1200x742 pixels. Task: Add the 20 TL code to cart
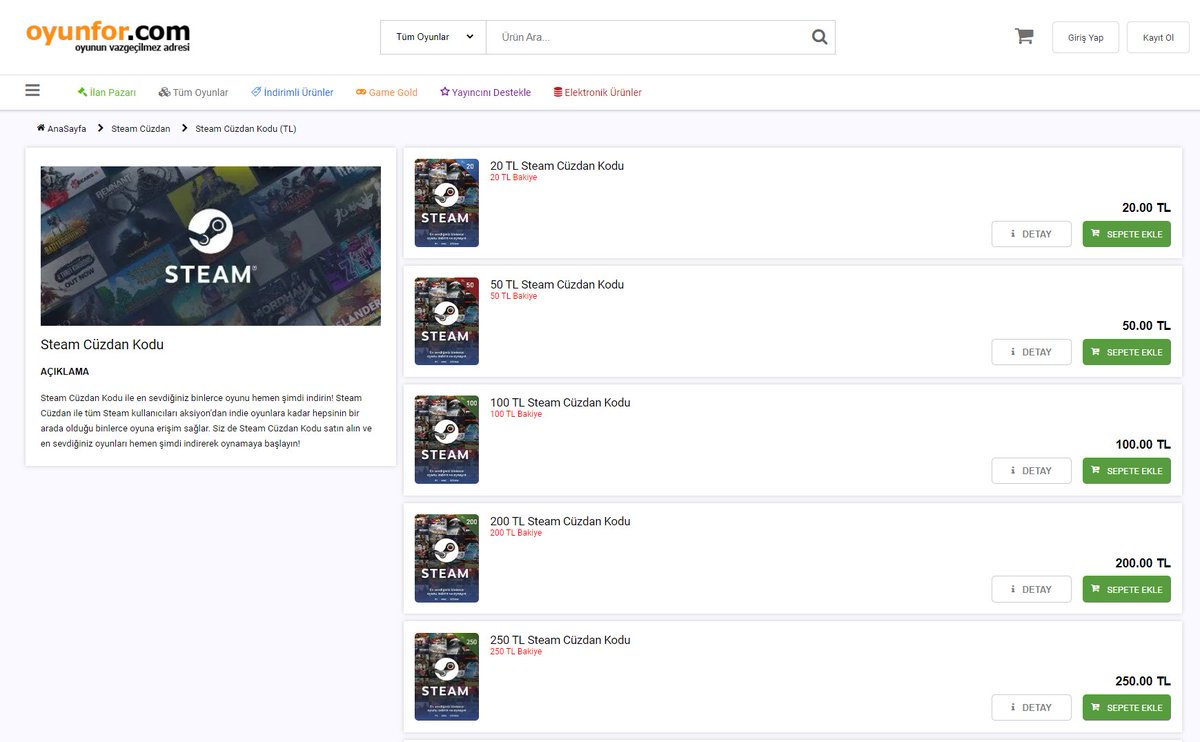[x=1127, y=234]
